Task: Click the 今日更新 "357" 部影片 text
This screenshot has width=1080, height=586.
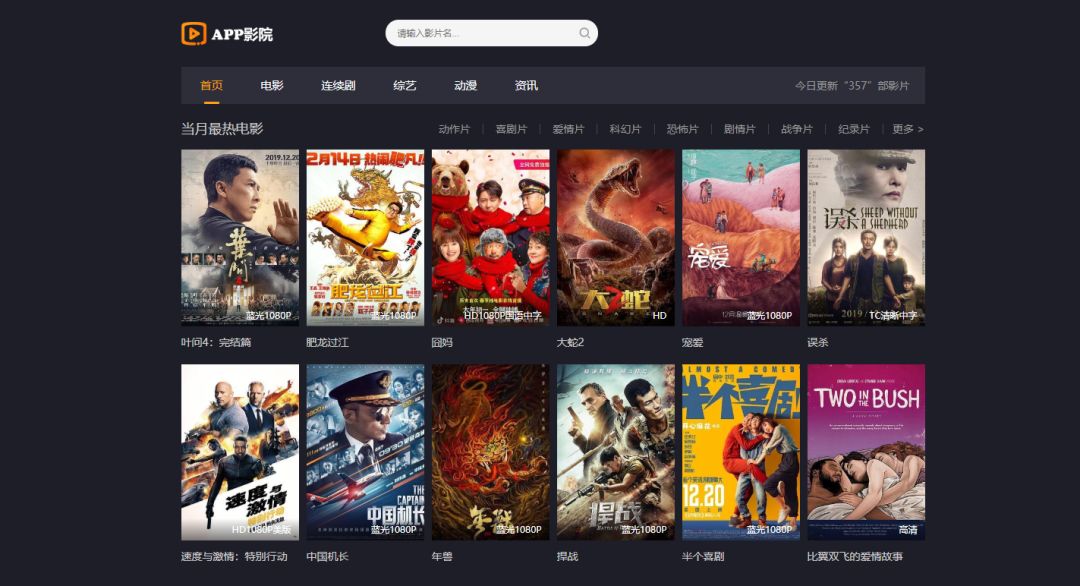Action: pyautogui.click(x=852, y=86)
